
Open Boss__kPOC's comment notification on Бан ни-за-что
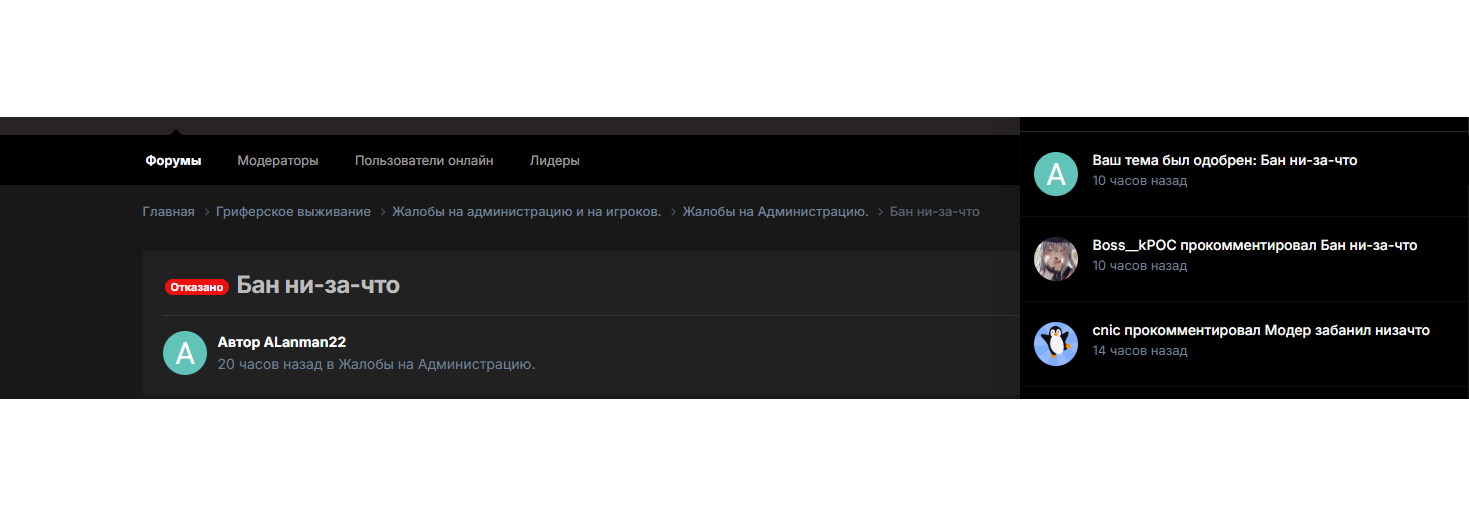[1254, 245]
